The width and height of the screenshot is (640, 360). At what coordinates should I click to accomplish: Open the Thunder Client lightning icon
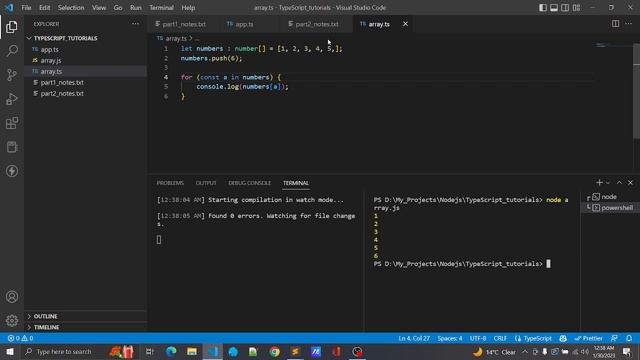[12, 171]
